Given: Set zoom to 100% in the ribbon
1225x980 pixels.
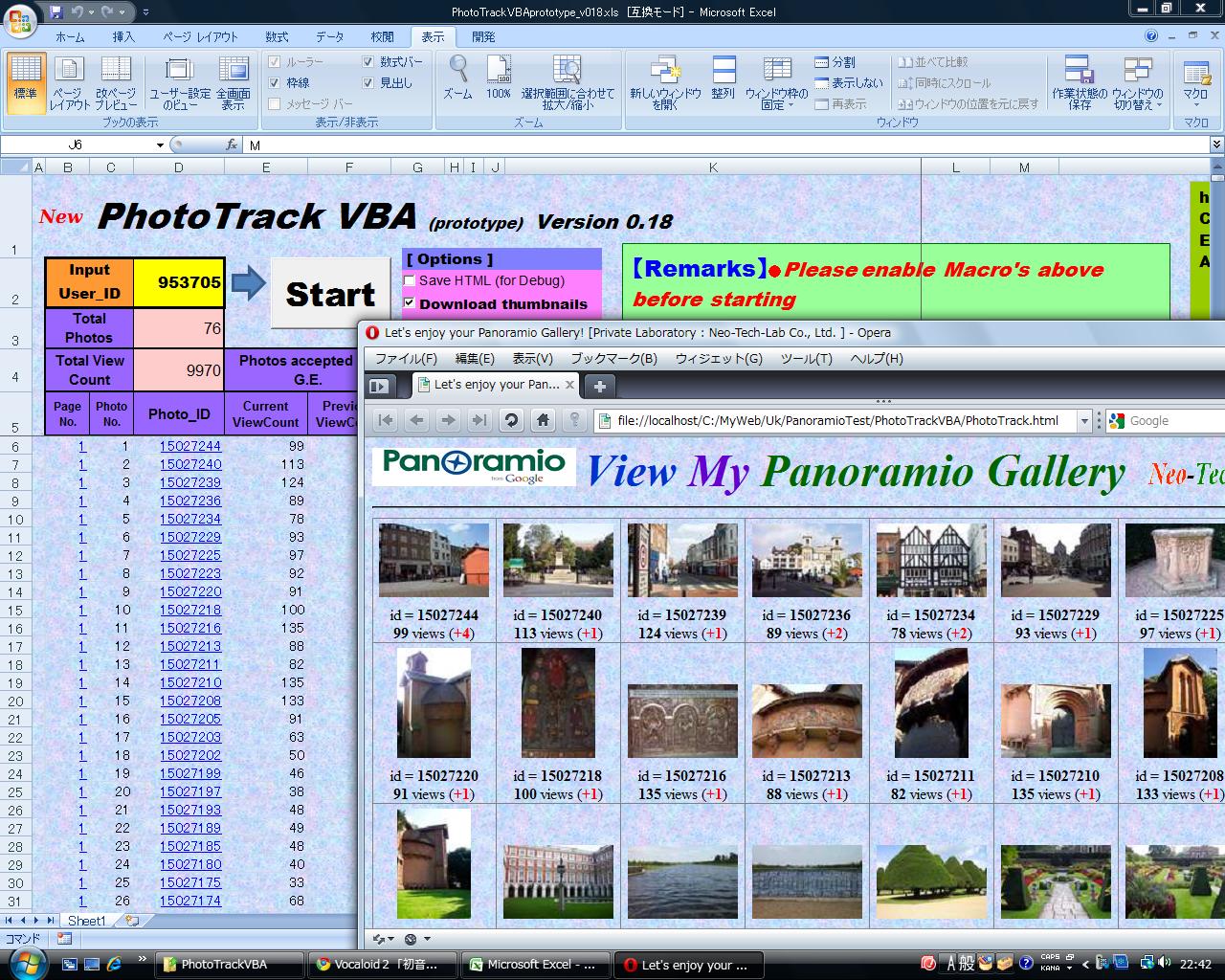Looking at the screenshot, I should click(499, 78).
